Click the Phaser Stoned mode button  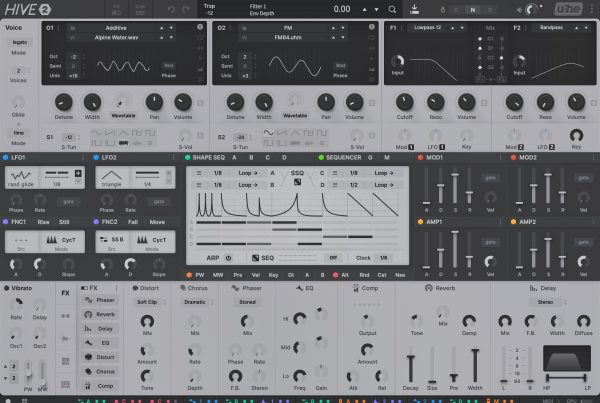[247, 302]
